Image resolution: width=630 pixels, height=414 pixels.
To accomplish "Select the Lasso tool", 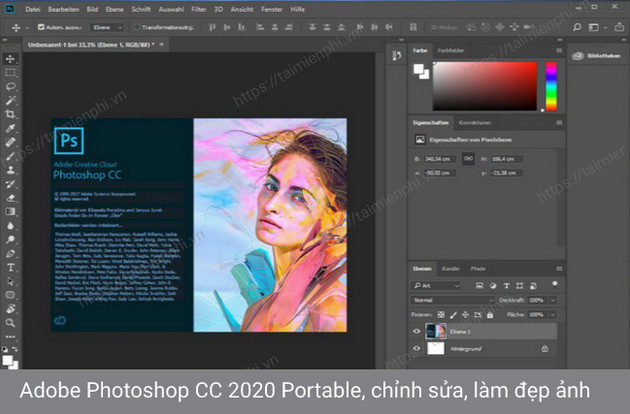I will [x=10, y=86].
